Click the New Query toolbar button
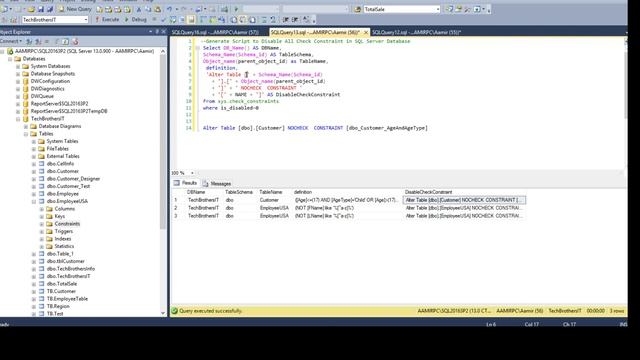Image resolution: width=640 pixels, height=360 pixels. click(x=76, y=9)
